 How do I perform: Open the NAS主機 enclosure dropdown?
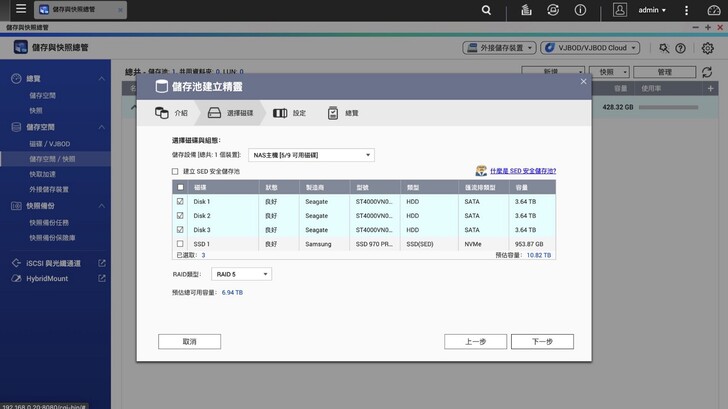pos(310,155)
